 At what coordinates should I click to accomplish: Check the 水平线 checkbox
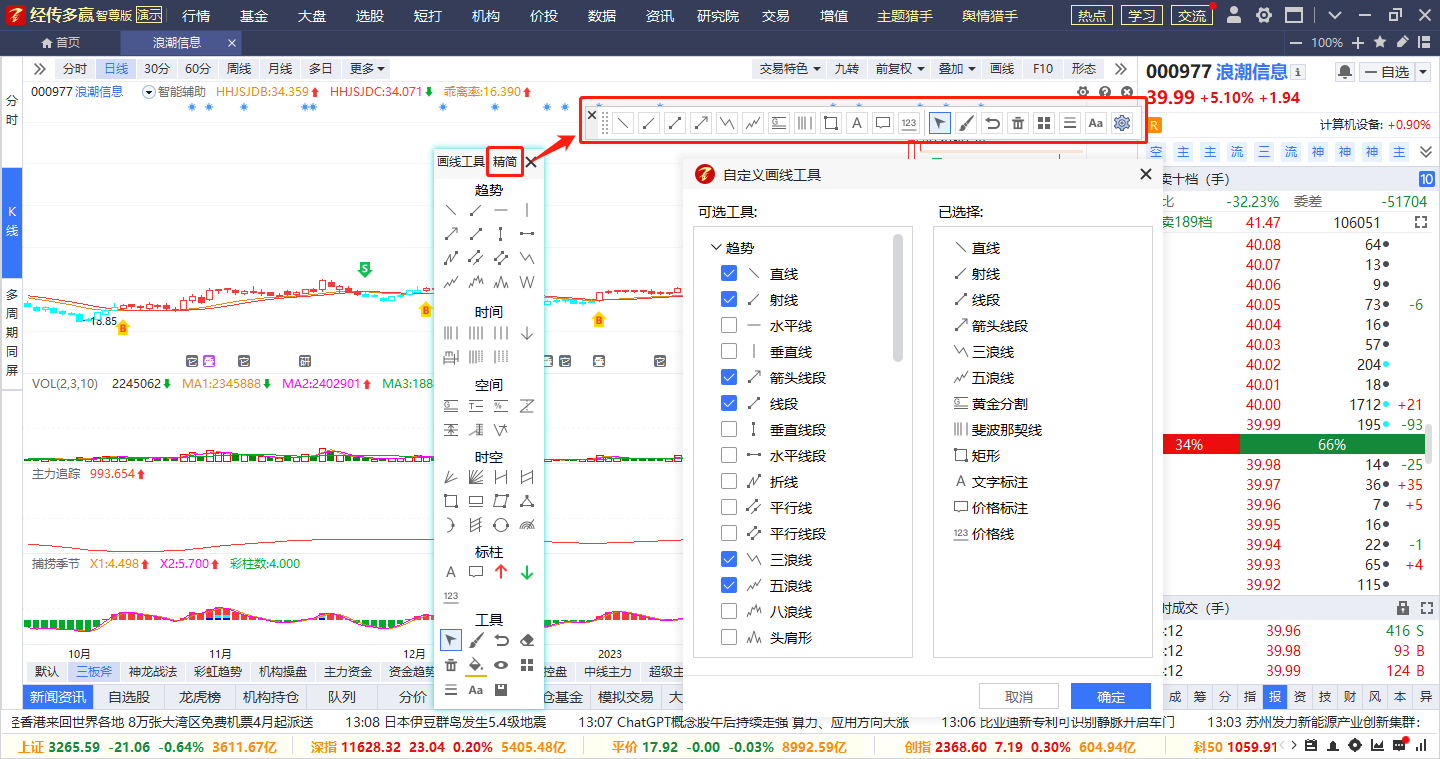coord(729,325)
